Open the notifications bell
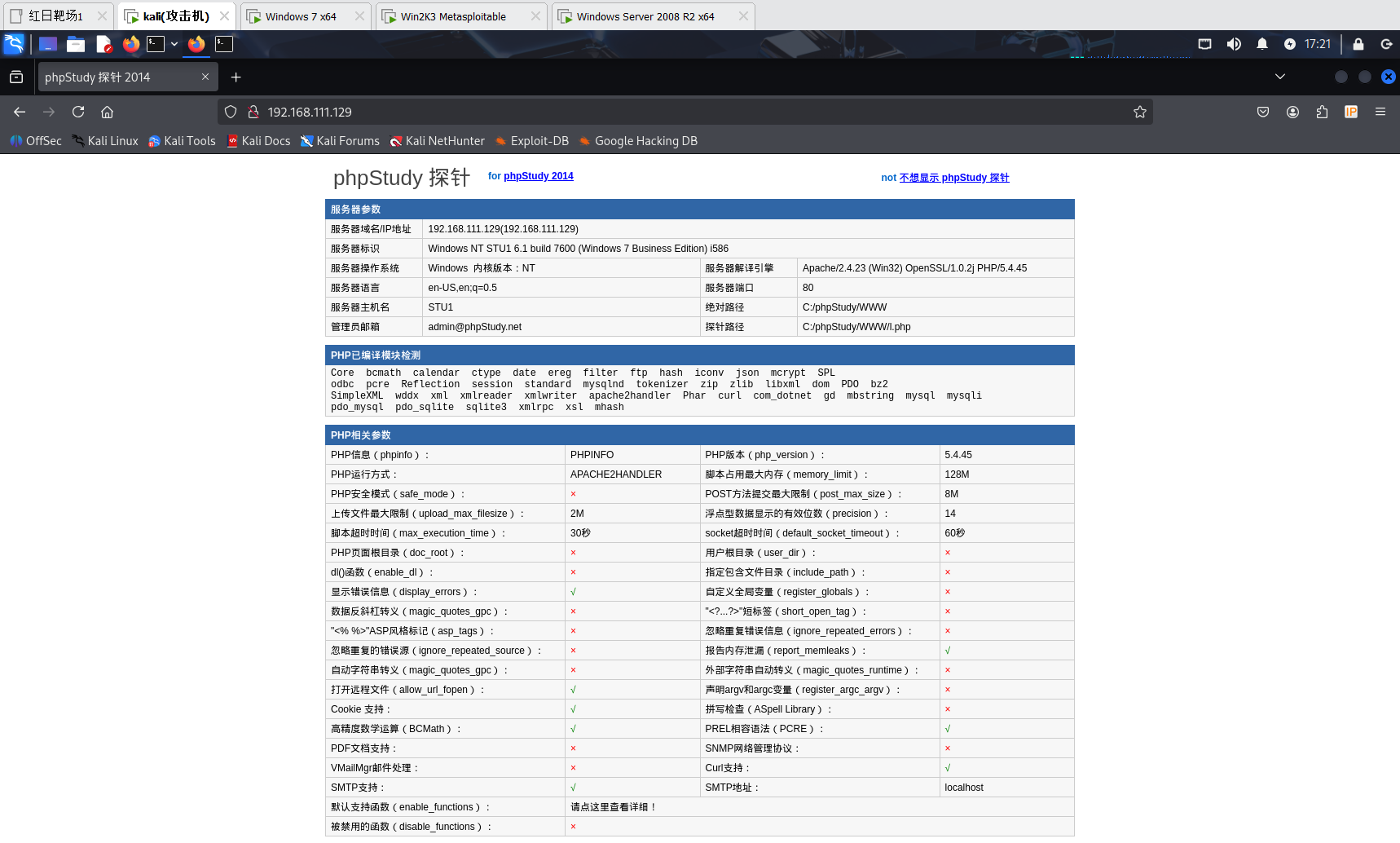 pos(1262,44)
